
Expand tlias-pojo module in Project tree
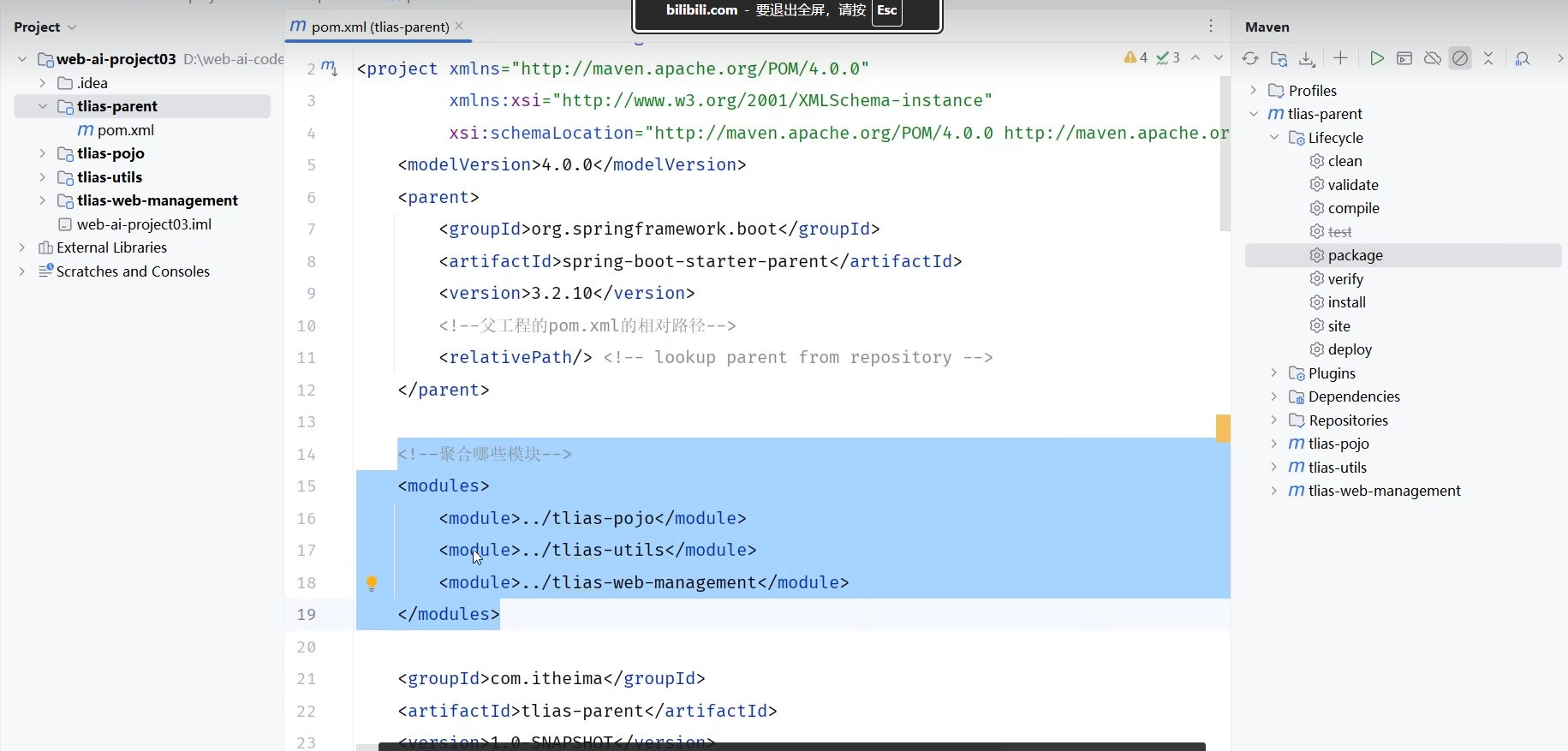42,153
